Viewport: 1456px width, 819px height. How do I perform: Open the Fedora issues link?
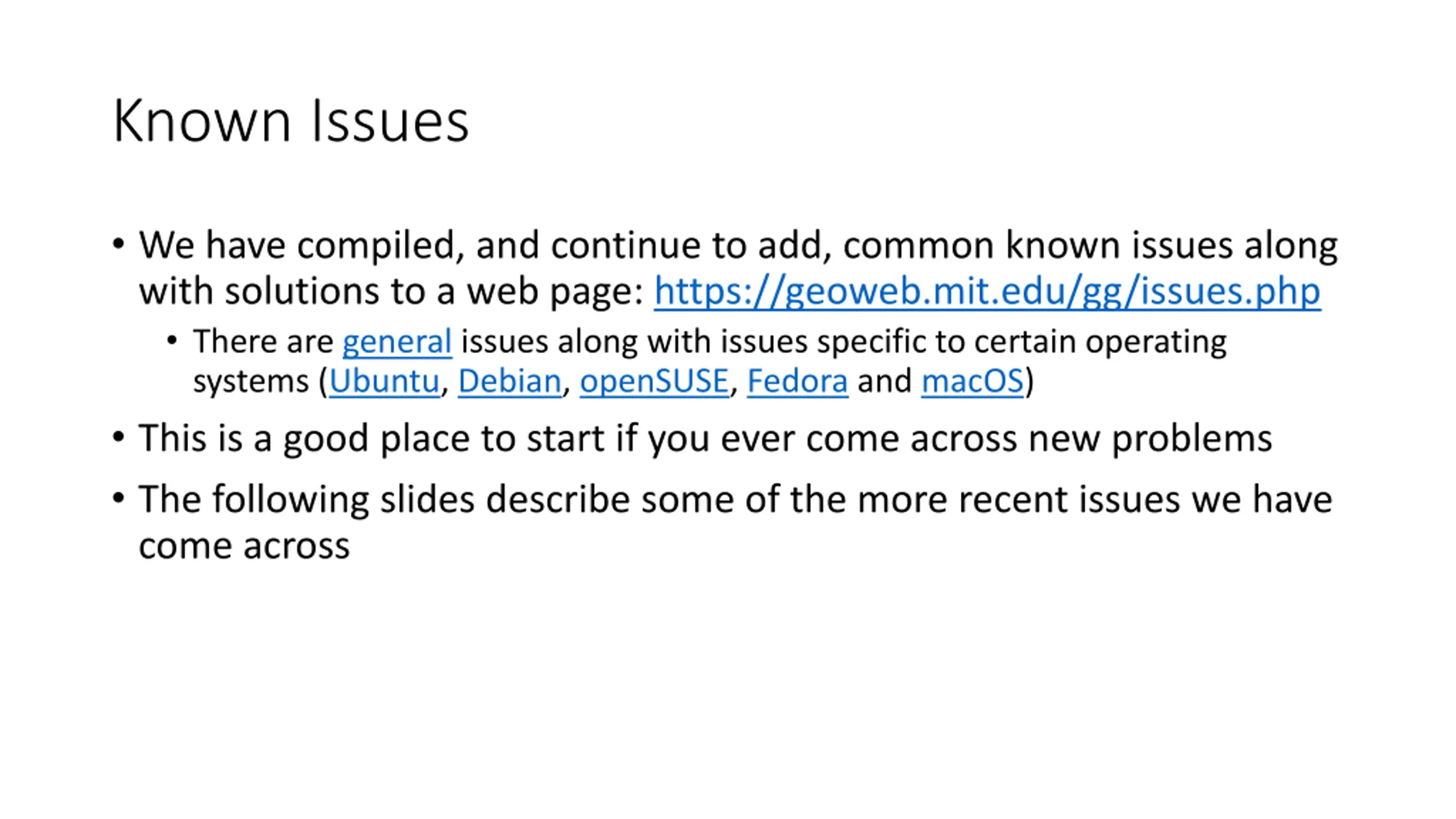[797, 380]
